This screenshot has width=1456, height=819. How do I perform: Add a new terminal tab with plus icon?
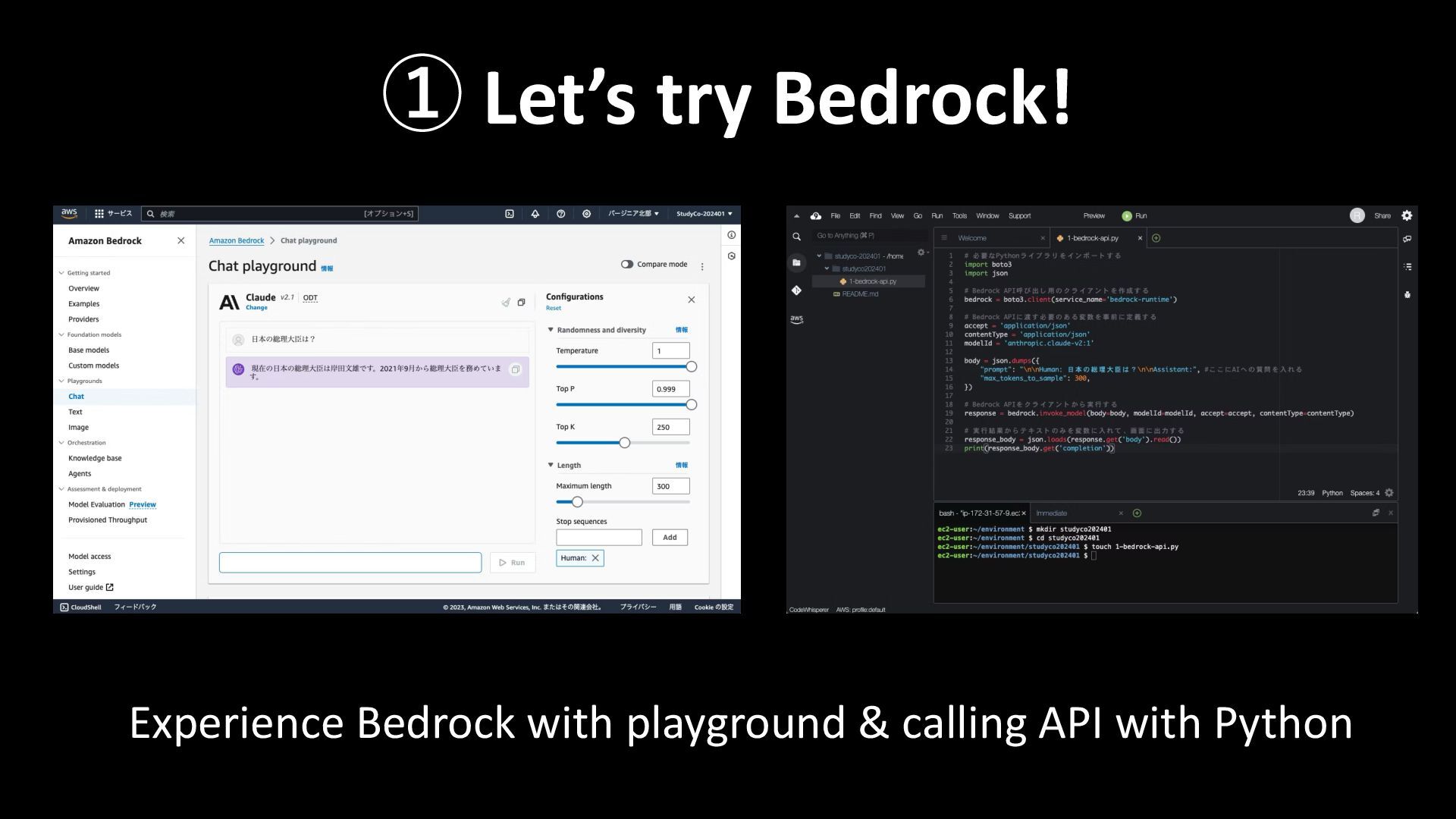coord(1137,513)
